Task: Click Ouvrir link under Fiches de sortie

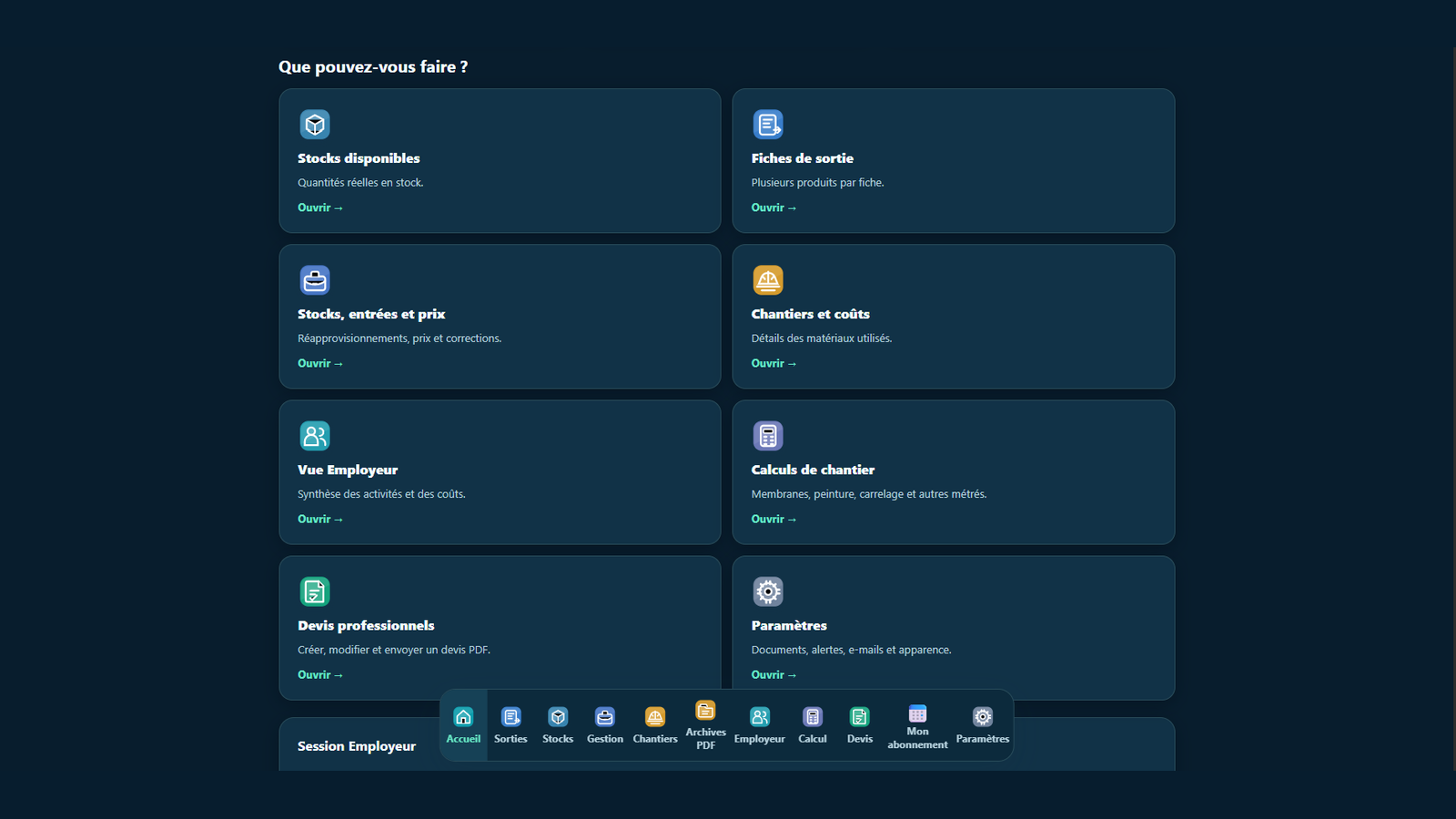Action: point(773,207)
